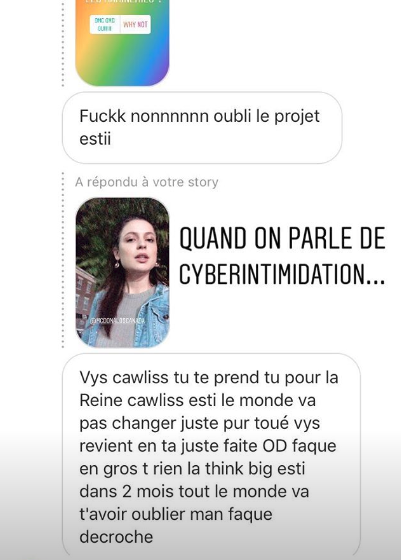The height and width of the screenshot is (560, 401).
Task: Click the dotted reply line beside woman's story
Action: tap(63, 260)
